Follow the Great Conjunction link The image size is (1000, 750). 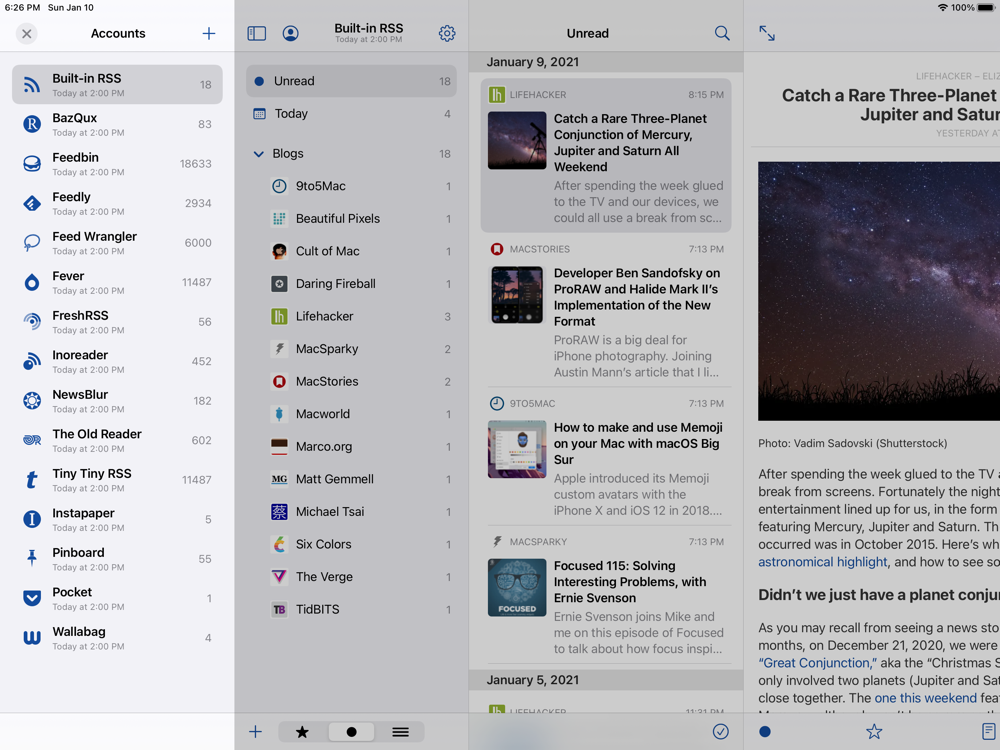[818, 663]
